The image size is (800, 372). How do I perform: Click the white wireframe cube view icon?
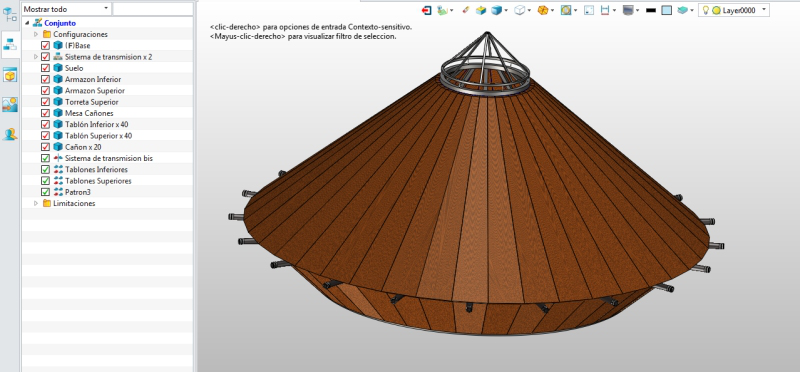coord(519,10)
